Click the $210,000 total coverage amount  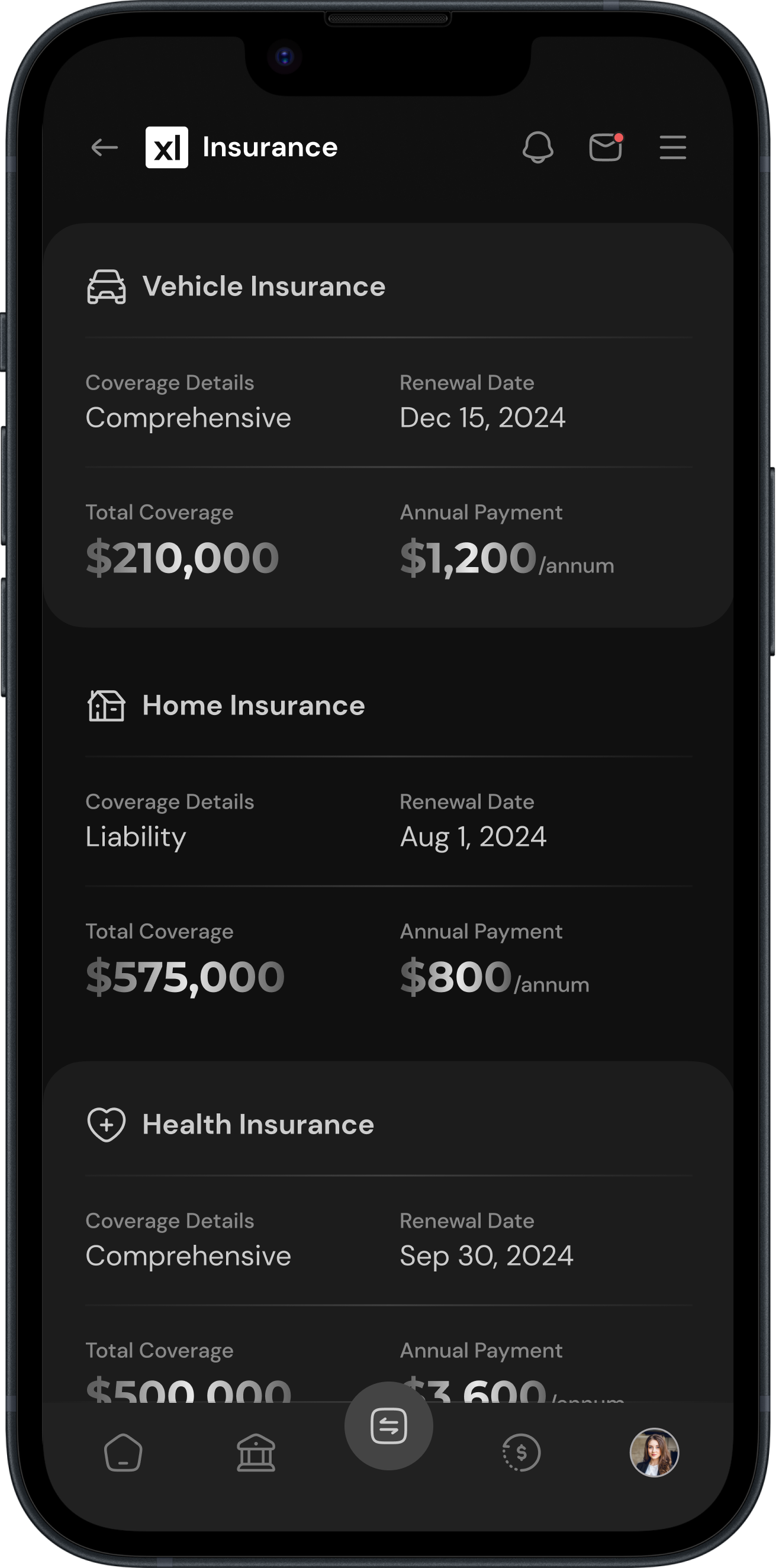[182, 558]
